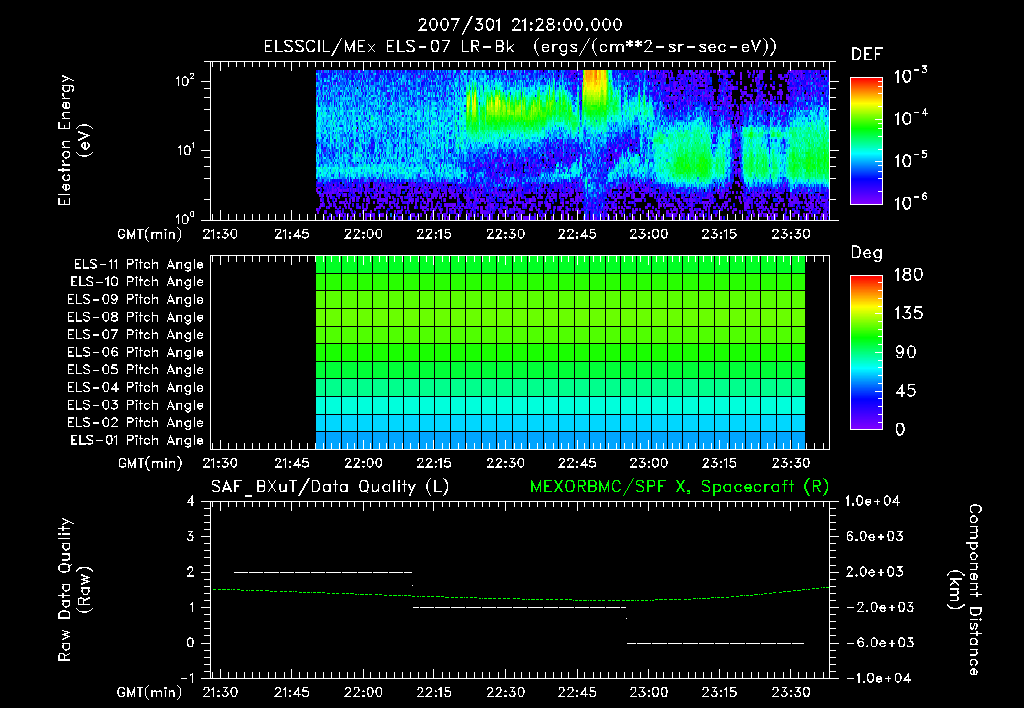The image size is (1024, 708).
Task: Click the 90 value on the Deg scale
Action: point(906,353)
